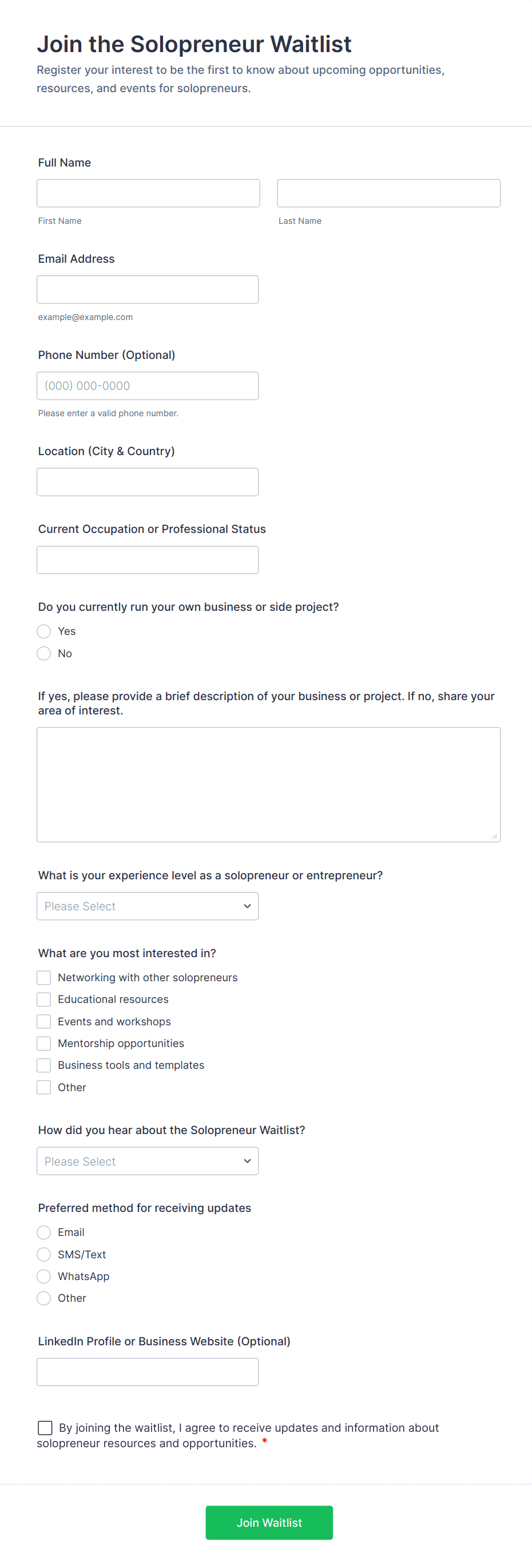Choose Email as preferred update method
532x1568 pixels.
click(x=44, y=1233)
